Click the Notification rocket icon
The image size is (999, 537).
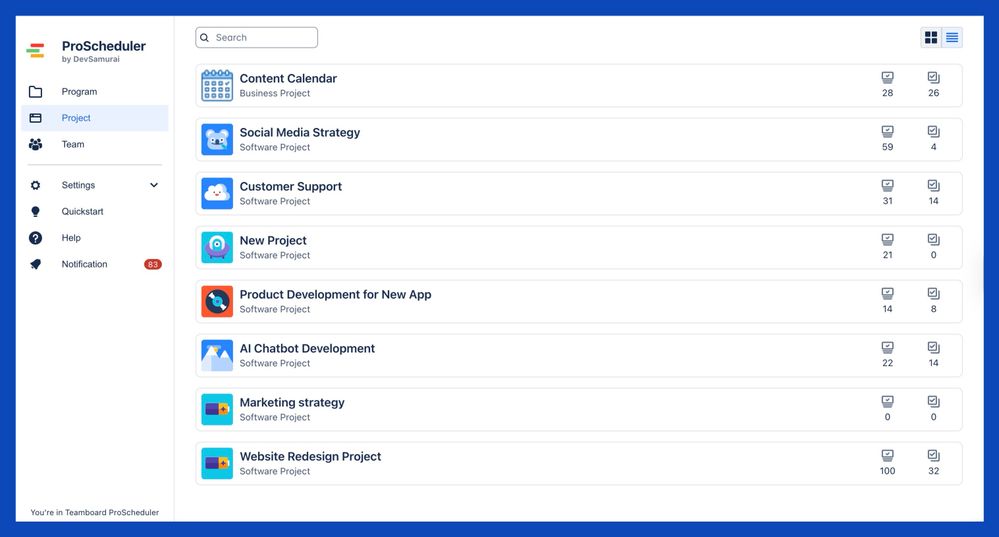pos(36,264)
